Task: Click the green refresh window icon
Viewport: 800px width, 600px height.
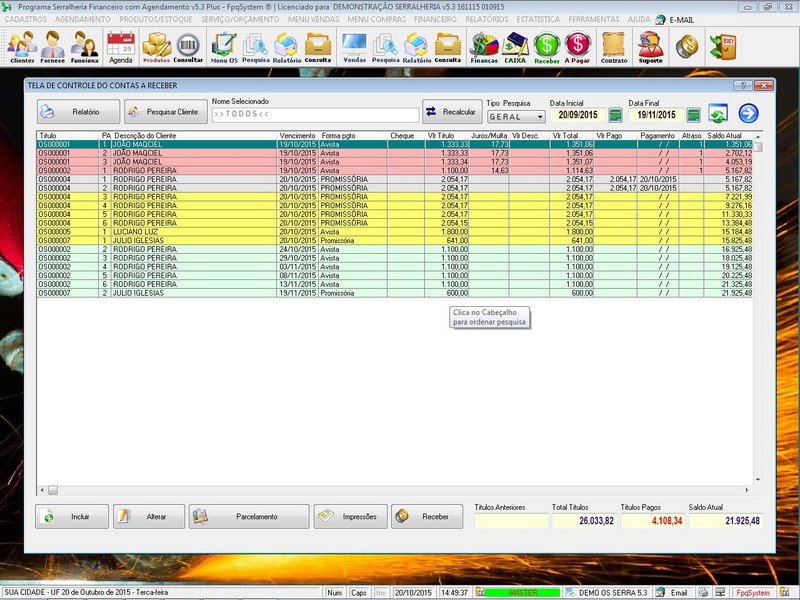Action: 718,113
